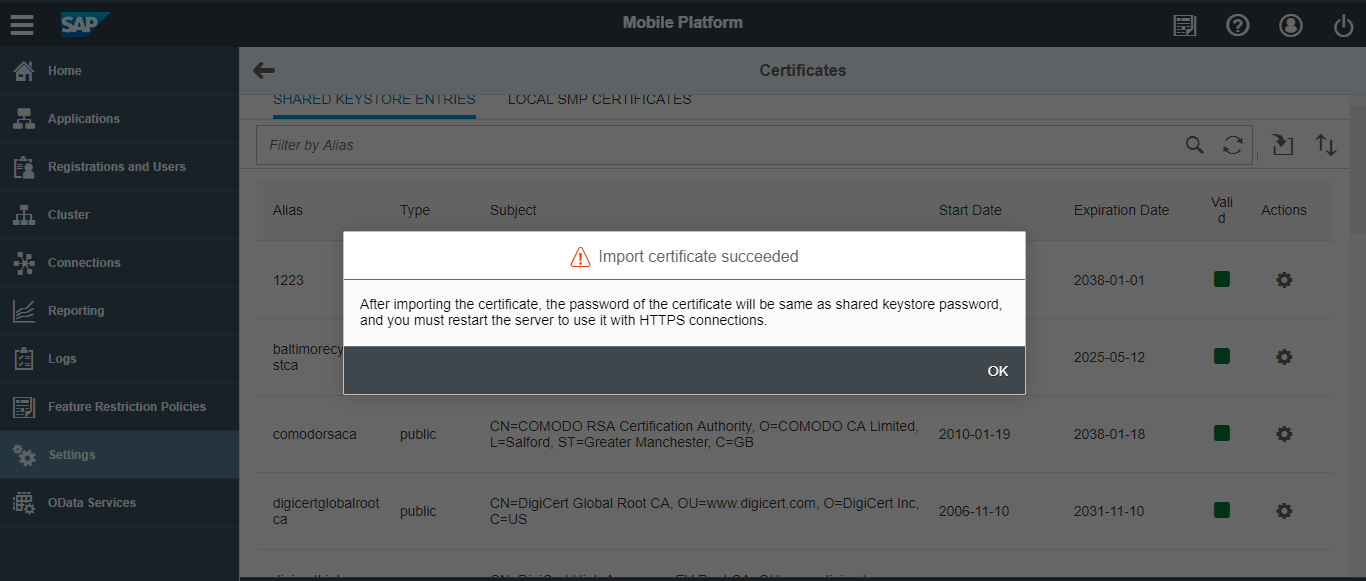
Task: Open actions gear for 1223 certificate
Action: point(1284,280)
